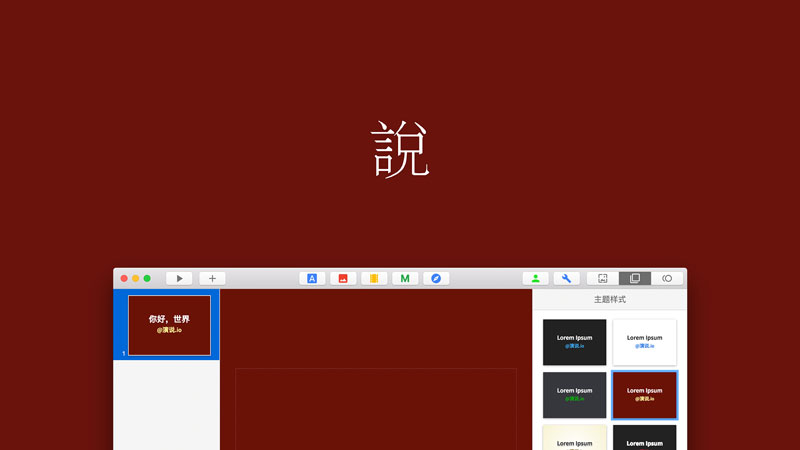Screen dimensions: 800x450
Task: Click the green person icon
Action: [536, 278]
